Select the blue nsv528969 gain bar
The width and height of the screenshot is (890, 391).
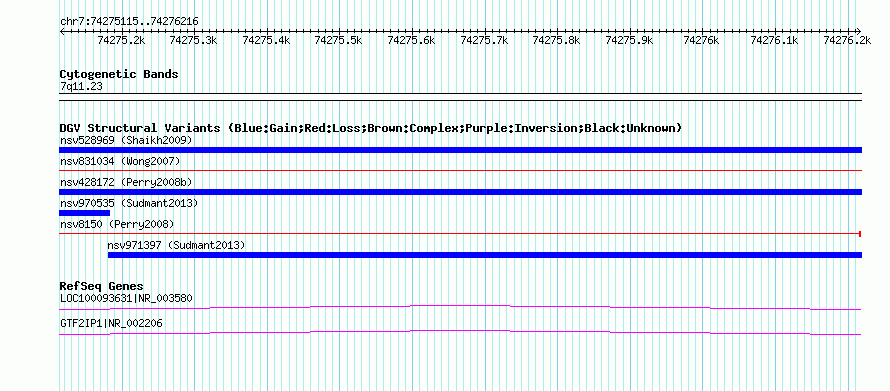pyautogui.click(x=460, y=150)
